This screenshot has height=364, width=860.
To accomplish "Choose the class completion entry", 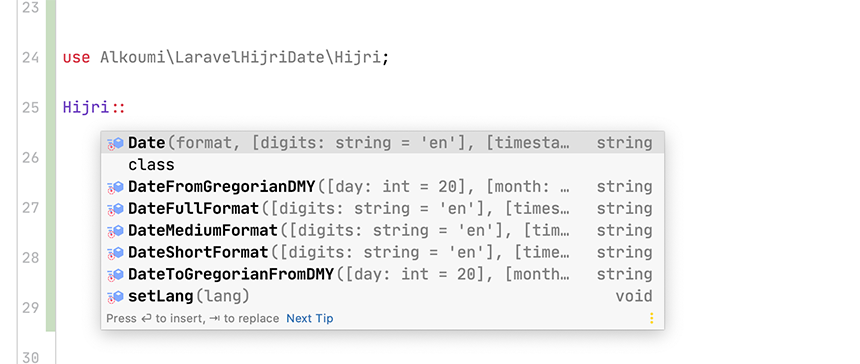I will pyautogui.click(x=382, y=165).
